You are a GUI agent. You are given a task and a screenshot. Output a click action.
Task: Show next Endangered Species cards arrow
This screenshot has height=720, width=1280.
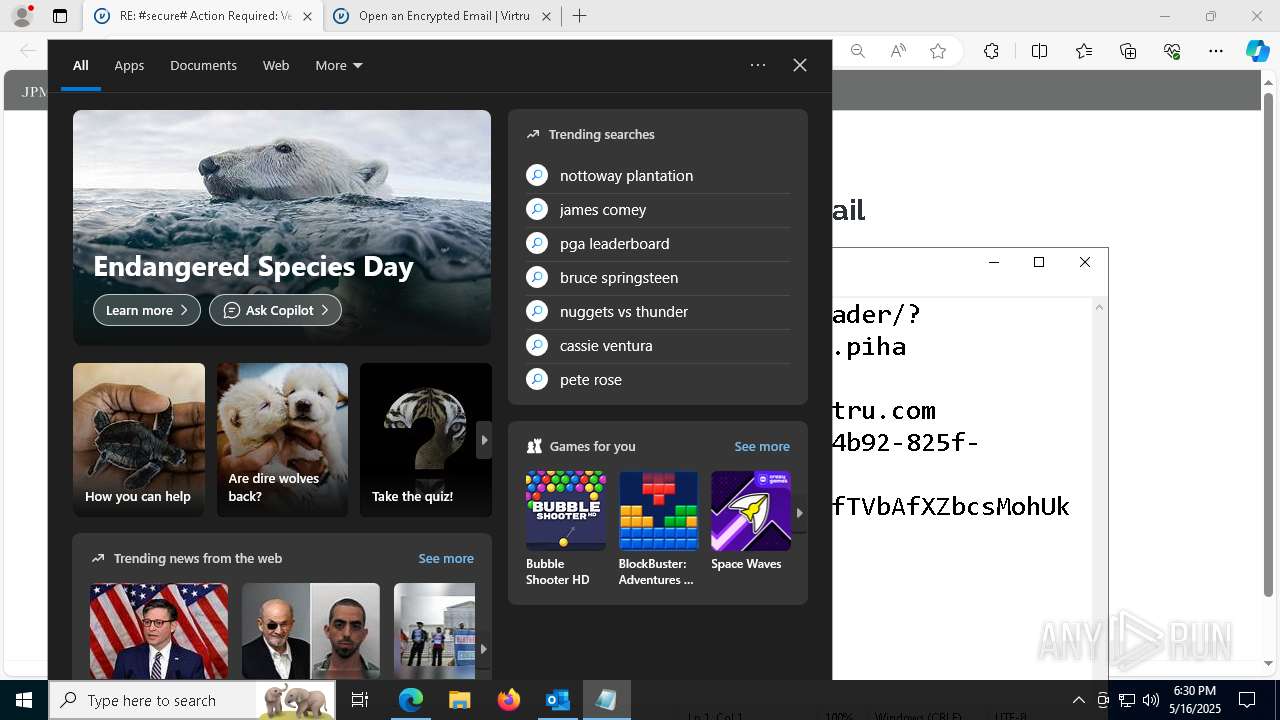[x=484, y=440]
